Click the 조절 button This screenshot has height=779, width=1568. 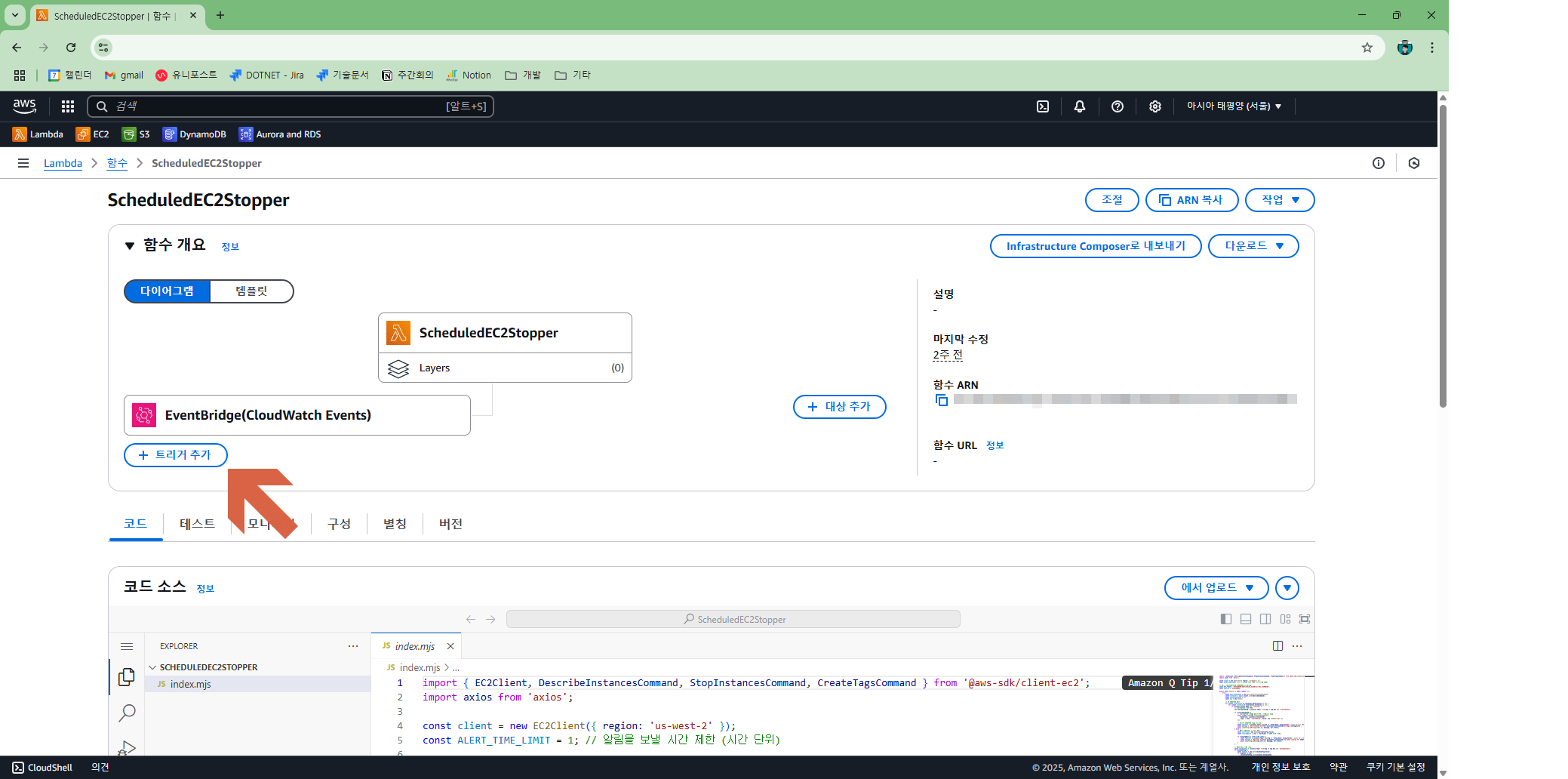(1112, 200)
